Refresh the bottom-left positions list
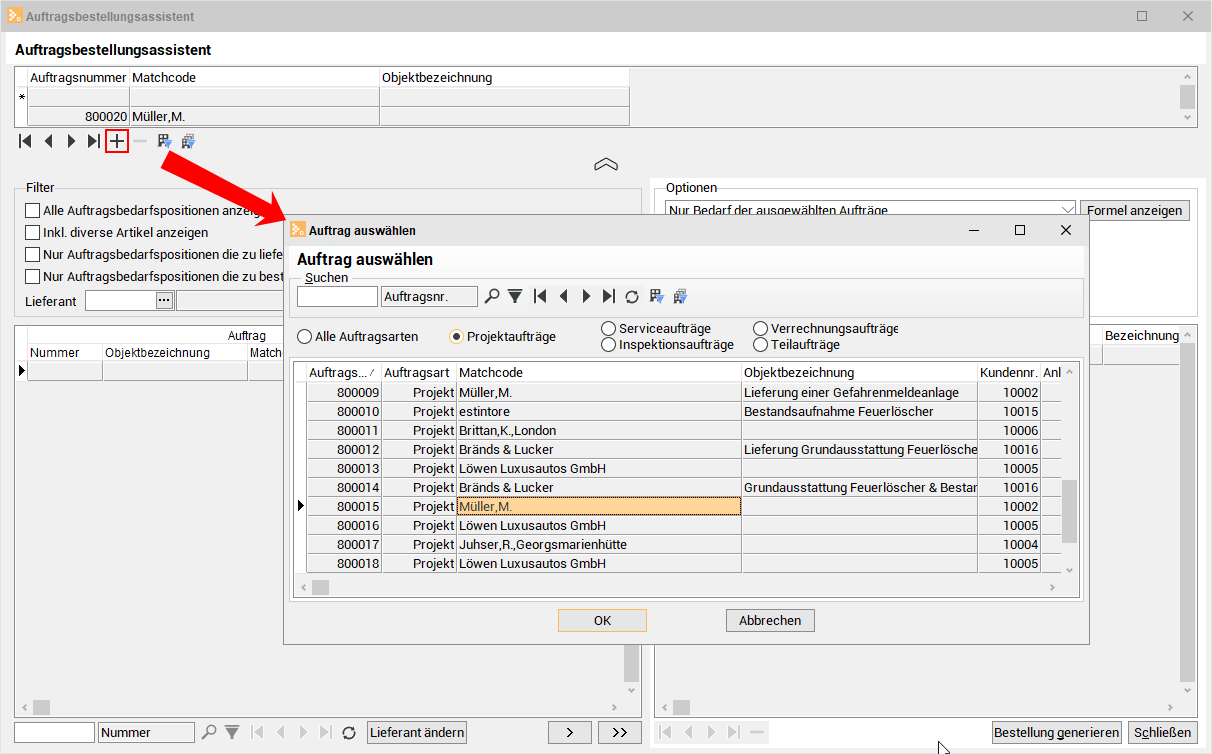 click(349, 732)
